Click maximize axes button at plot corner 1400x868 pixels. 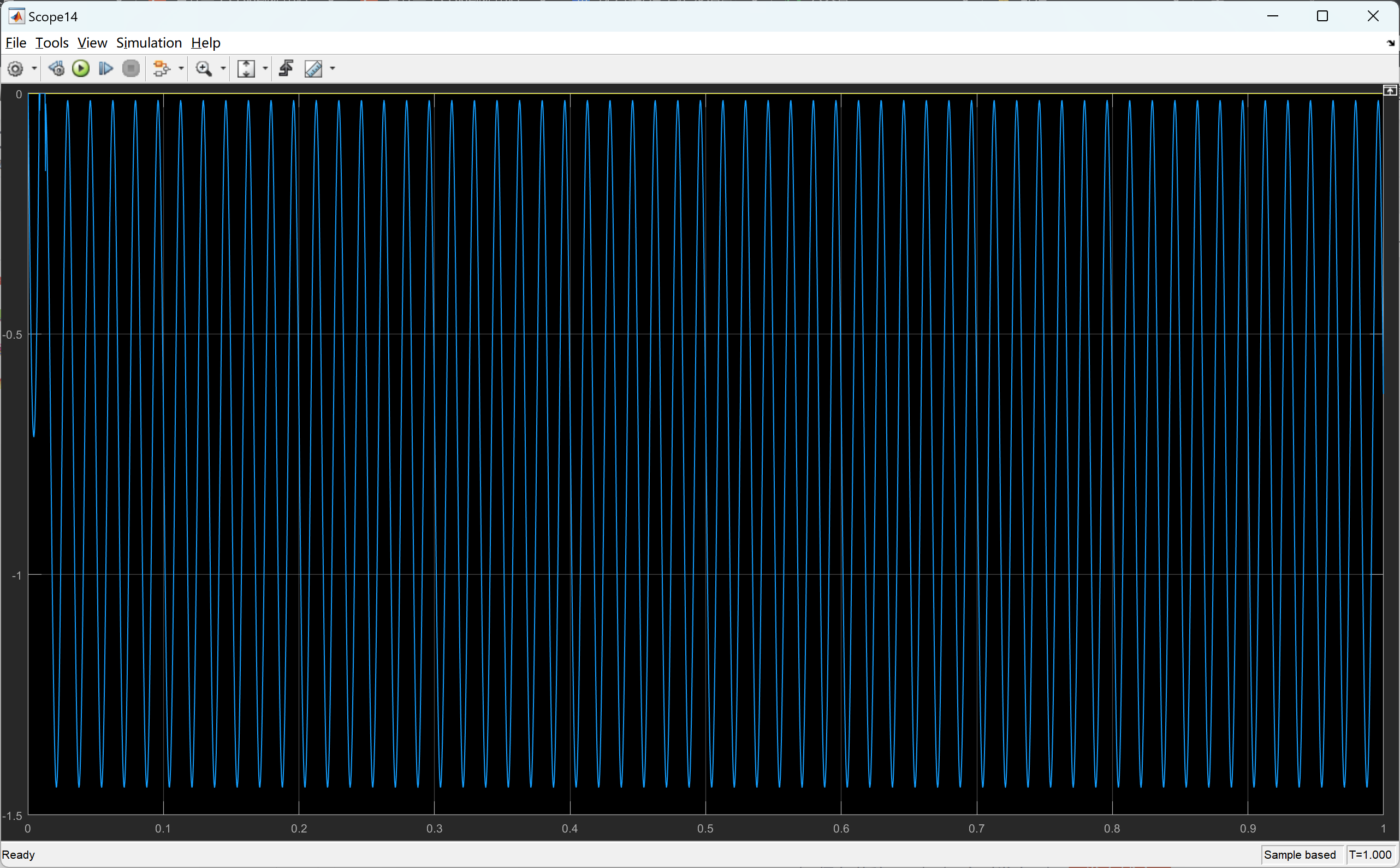[x=1390, y=91]
